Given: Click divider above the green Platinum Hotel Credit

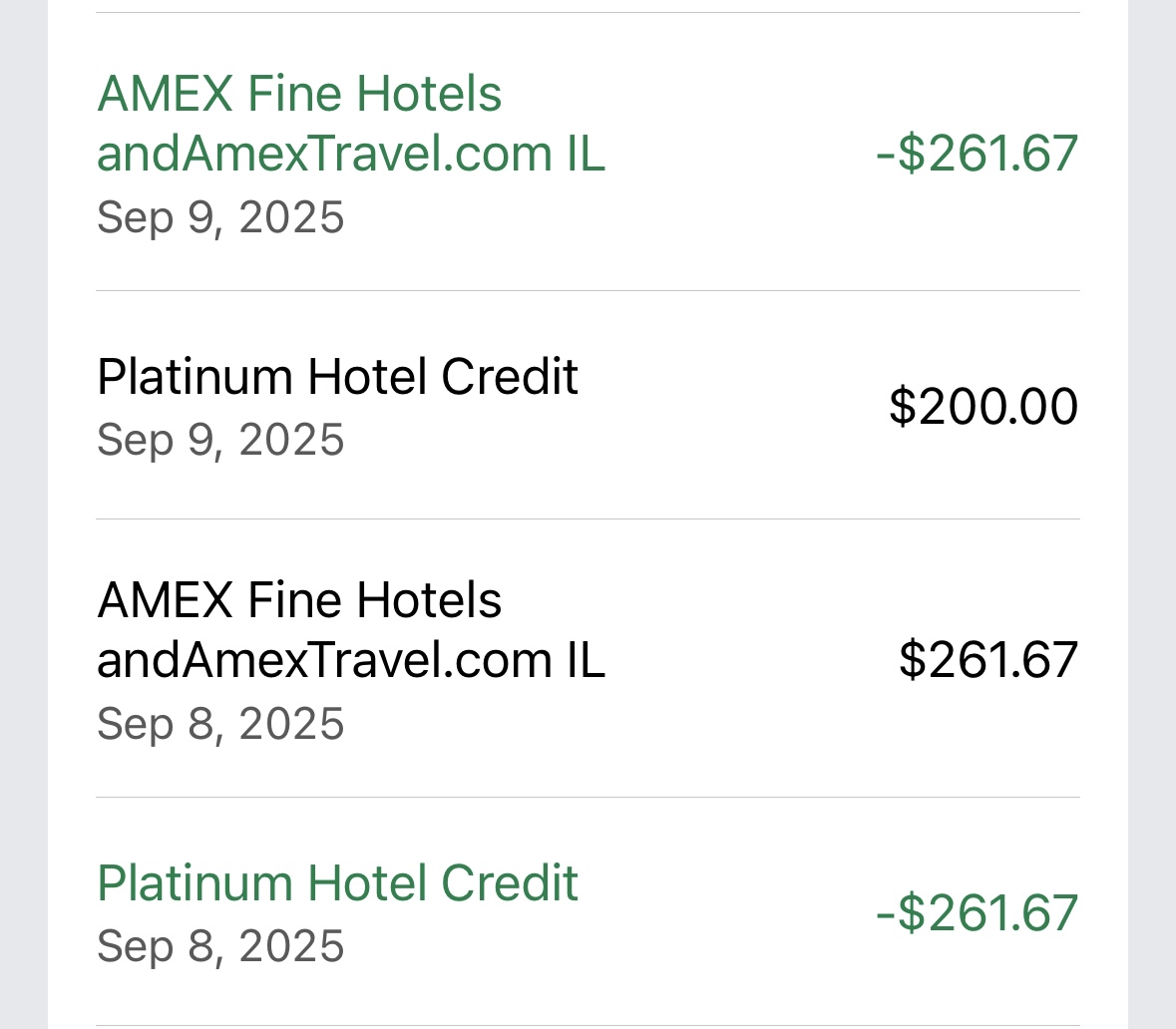Looking at the screenshot, I should [588, 797].
